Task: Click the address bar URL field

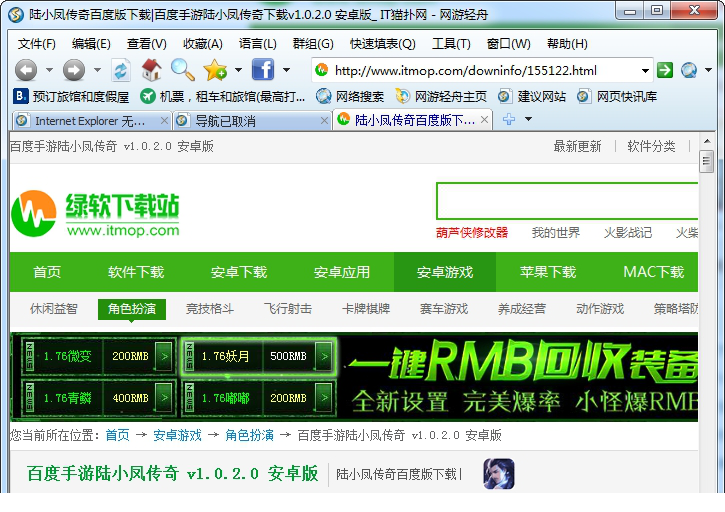Action: click(x=483, y=71)
